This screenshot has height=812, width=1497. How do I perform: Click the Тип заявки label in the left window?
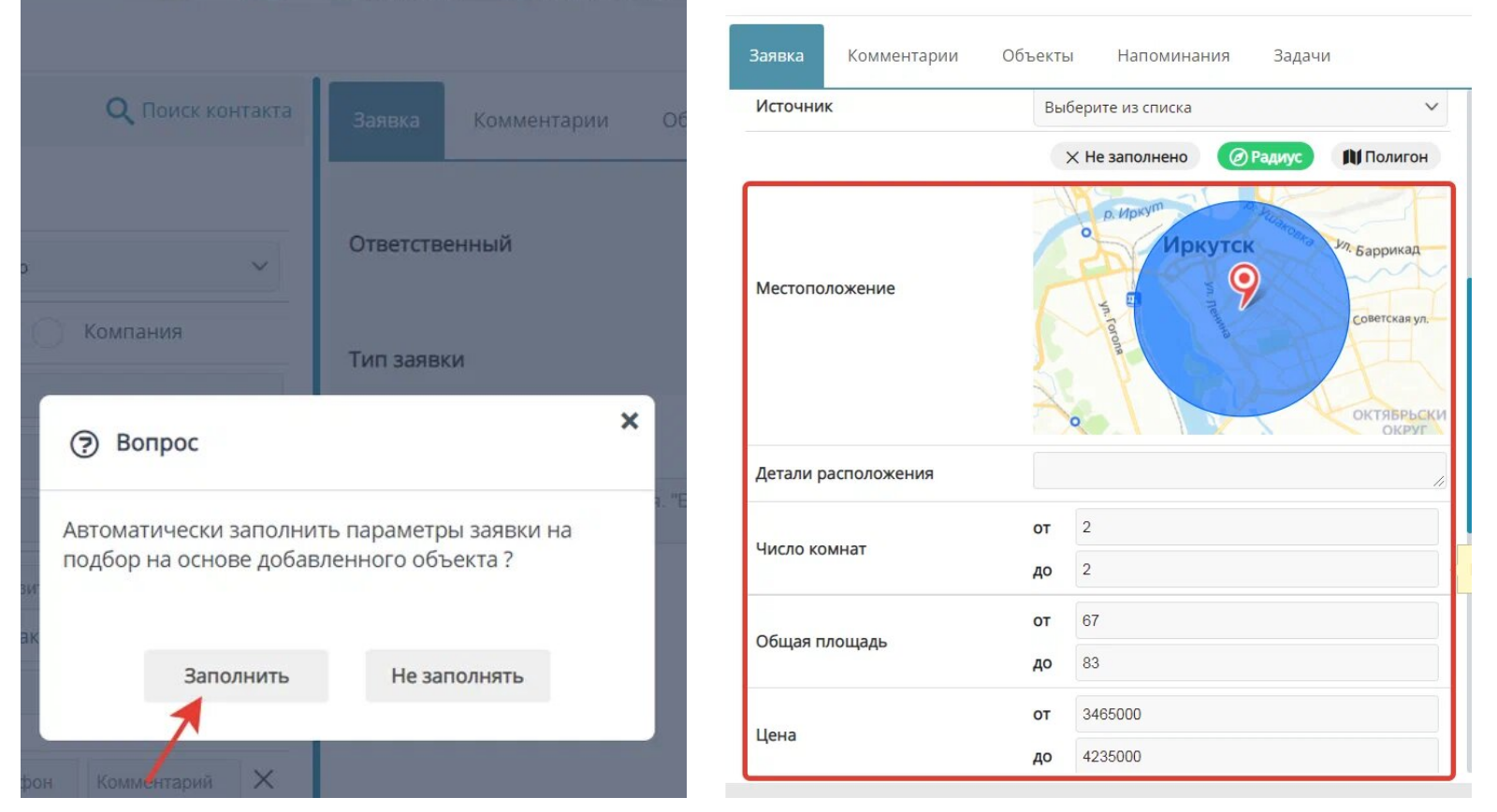406,360
